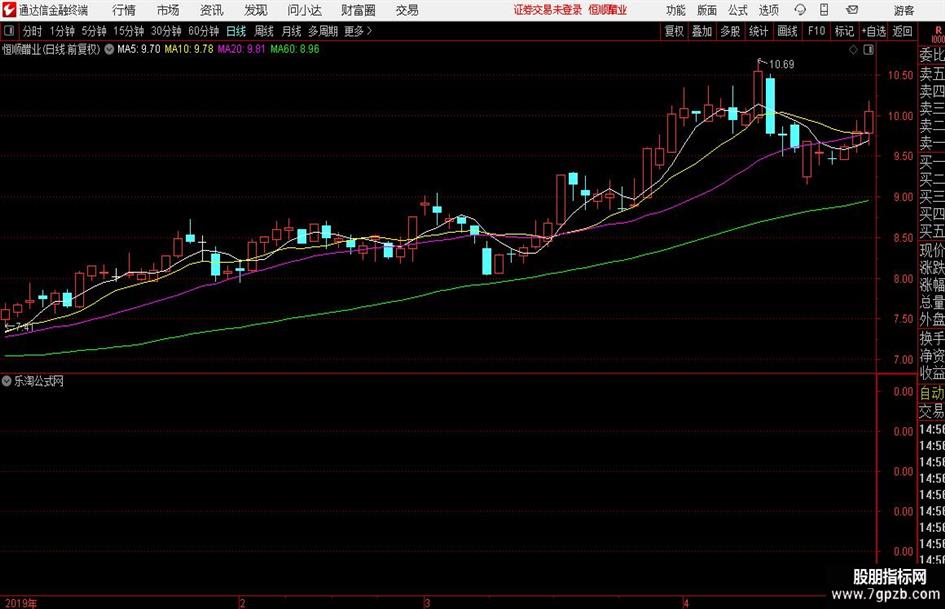The image size is (945, 609).
Task: Click the 9.00 price axis label
Action: 903,197
